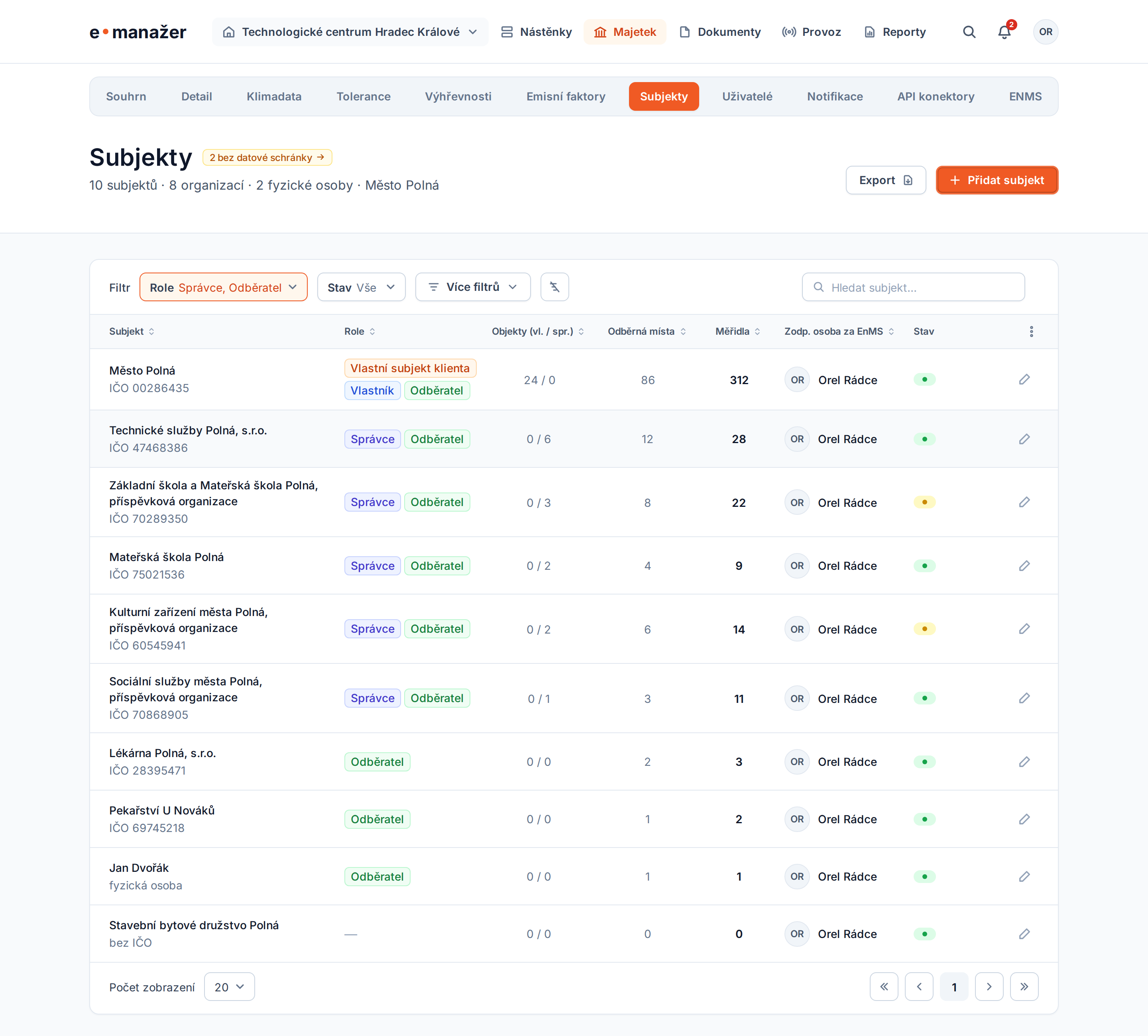Open table column options (three dots)
The width and height of the screenshot is (1148, 1036).
click(x=1031, y=331)
